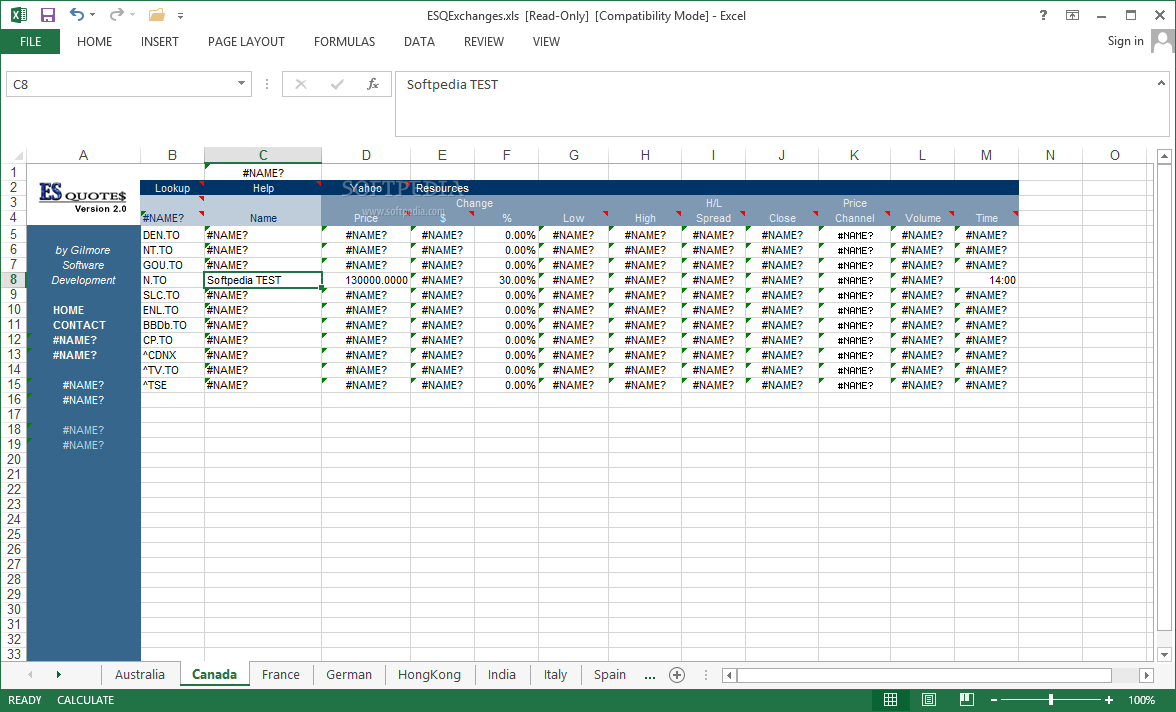Switch to the France sheet tab

[x=280, y=674]
